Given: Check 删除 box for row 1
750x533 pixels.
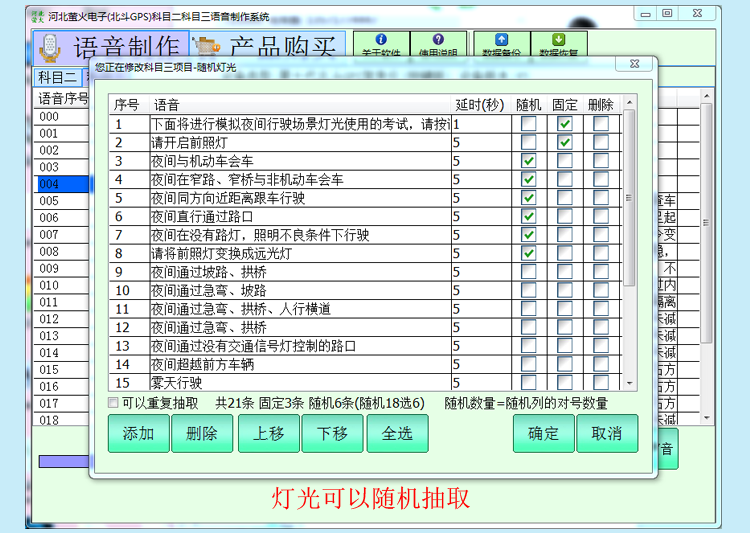Looking at the screenshot, I should (x=600, y=124).
